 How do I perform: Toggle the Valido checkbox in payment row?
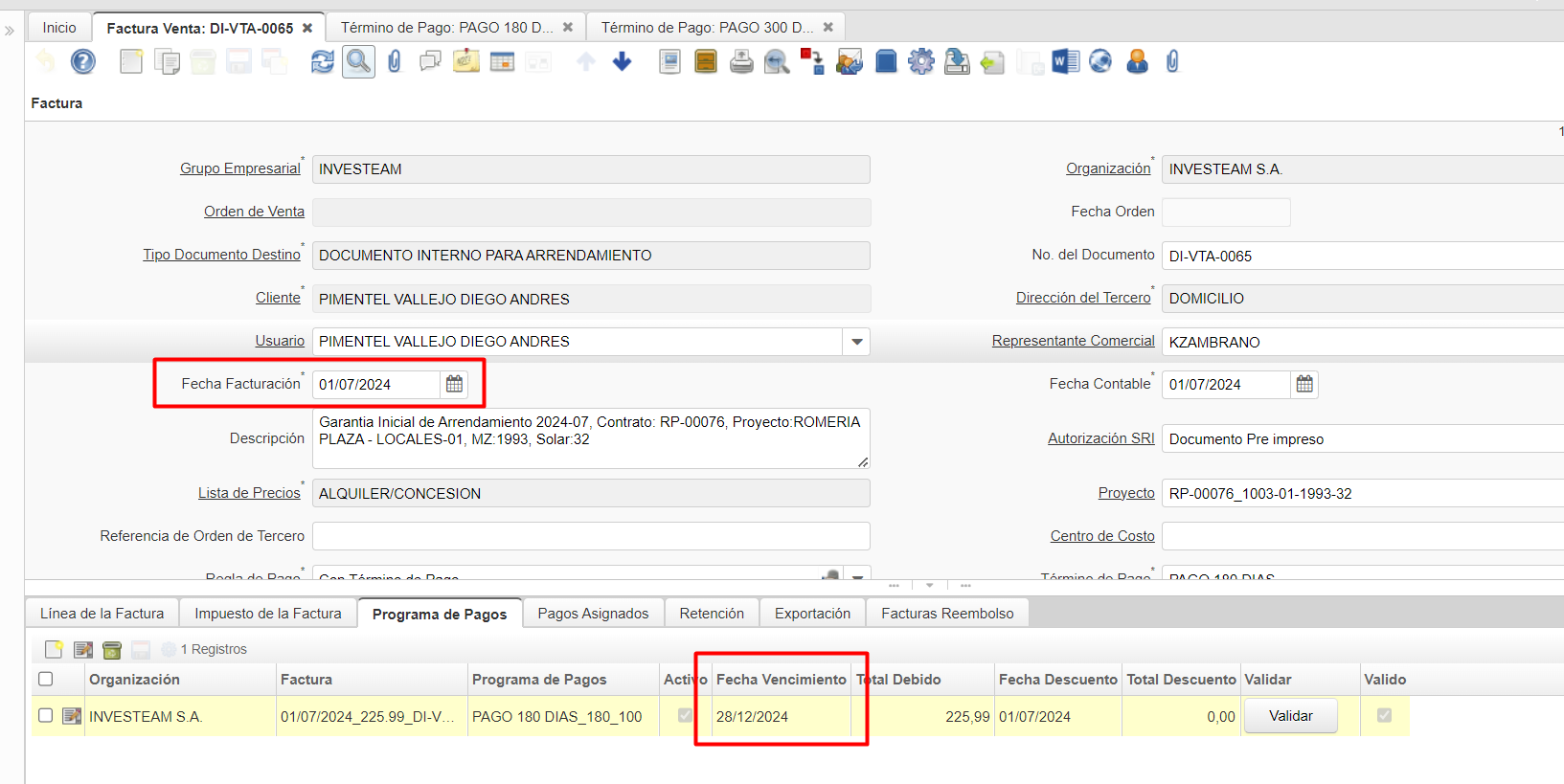click(x=1384, y=716)
